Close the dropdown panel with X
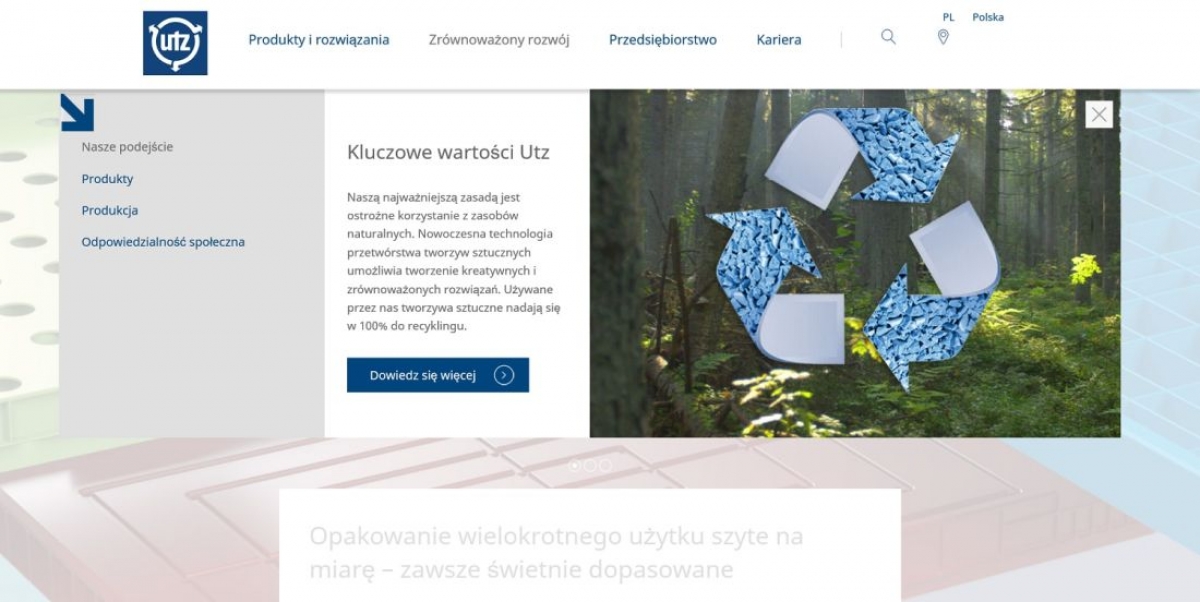 point(1099,115)
